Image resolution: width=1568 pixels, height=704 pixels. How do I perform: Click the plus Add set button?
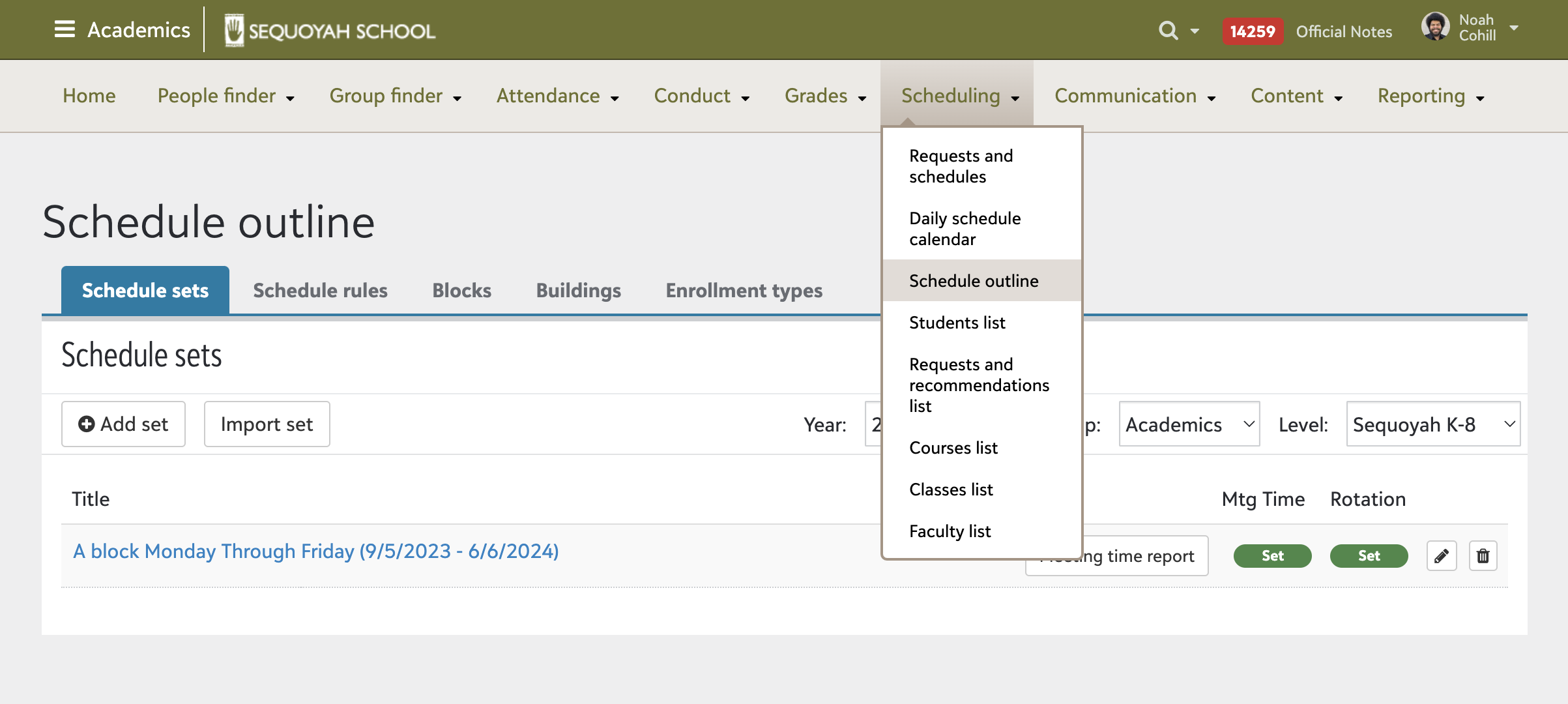point(123,424)
